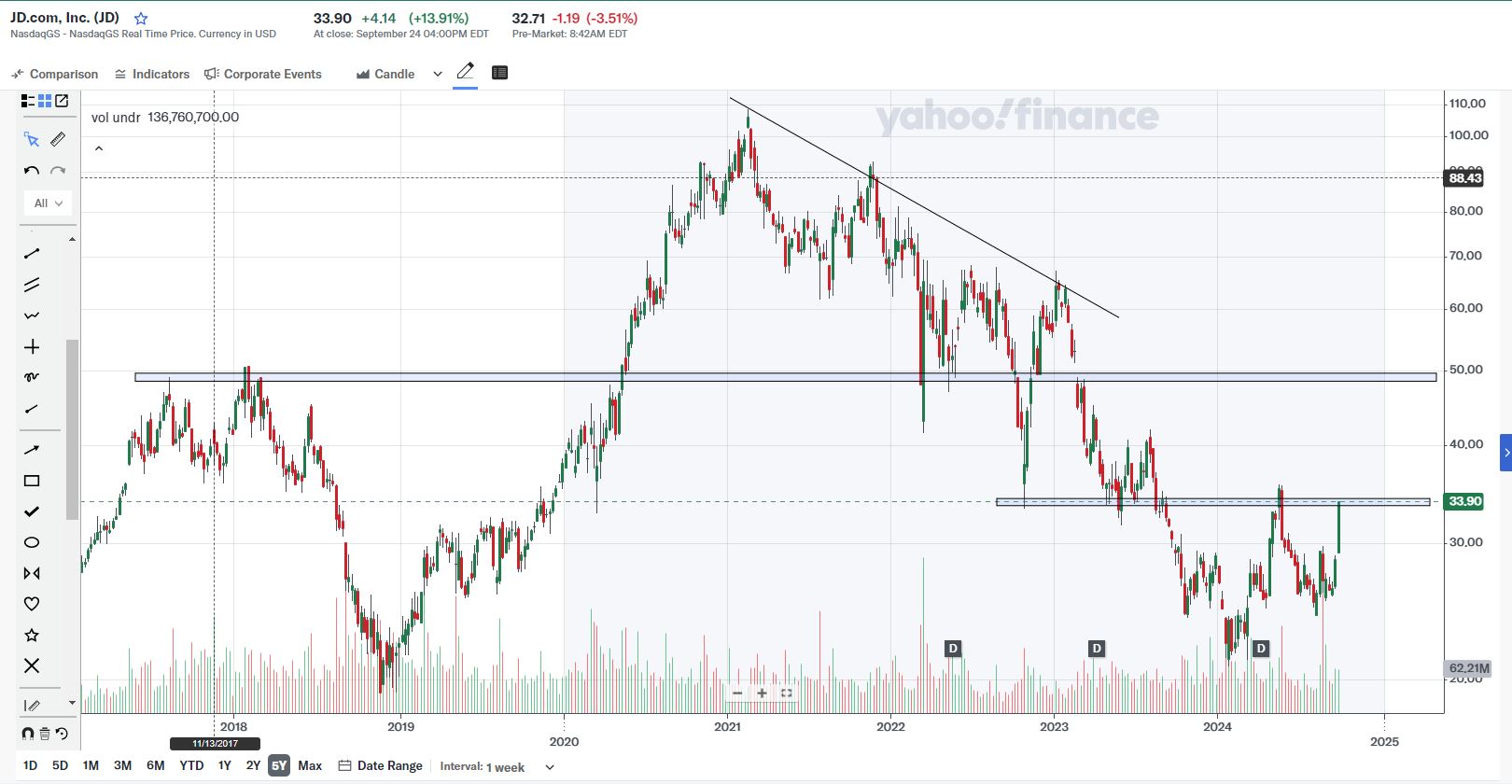Image resolution: width=1512 pixels, height=784 pixels.
Task: Open the Indicators menu
Action: point(152,74)
